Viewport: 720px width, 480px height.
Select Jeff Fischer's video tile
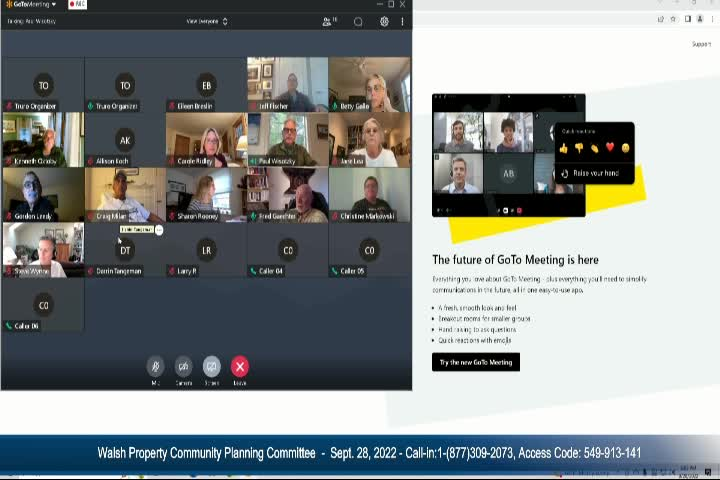[287, 84]
